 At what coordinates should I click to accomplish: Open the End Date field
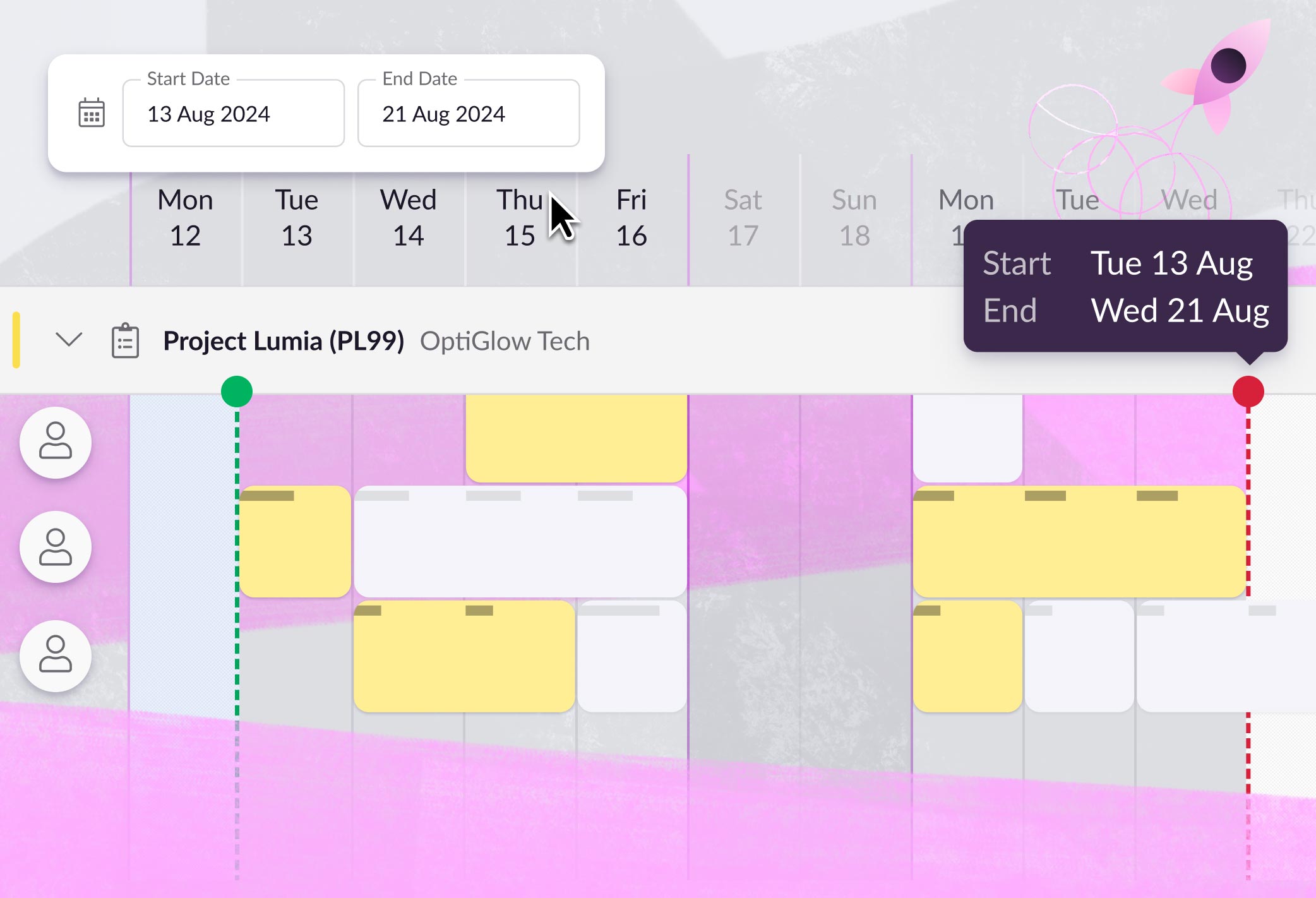[469, 113]
